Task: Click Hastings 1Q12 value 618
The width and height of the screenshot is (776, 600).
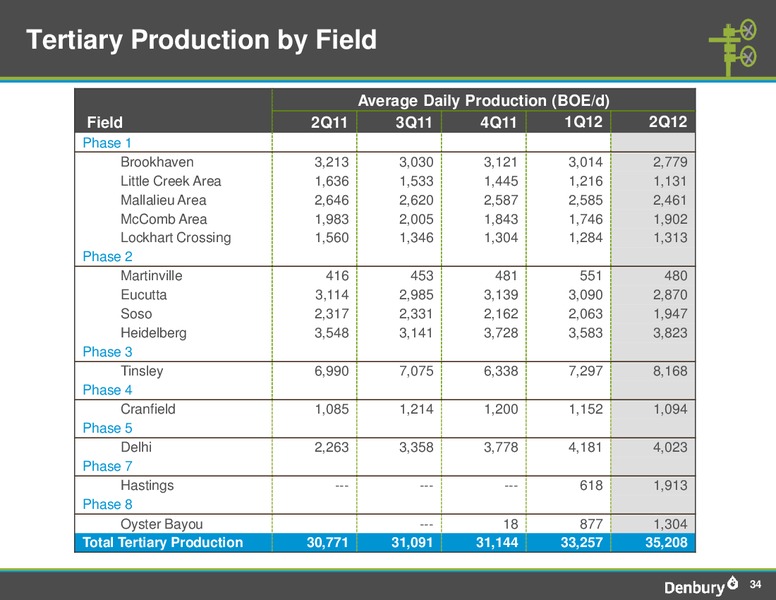Action: click(591, 486)
